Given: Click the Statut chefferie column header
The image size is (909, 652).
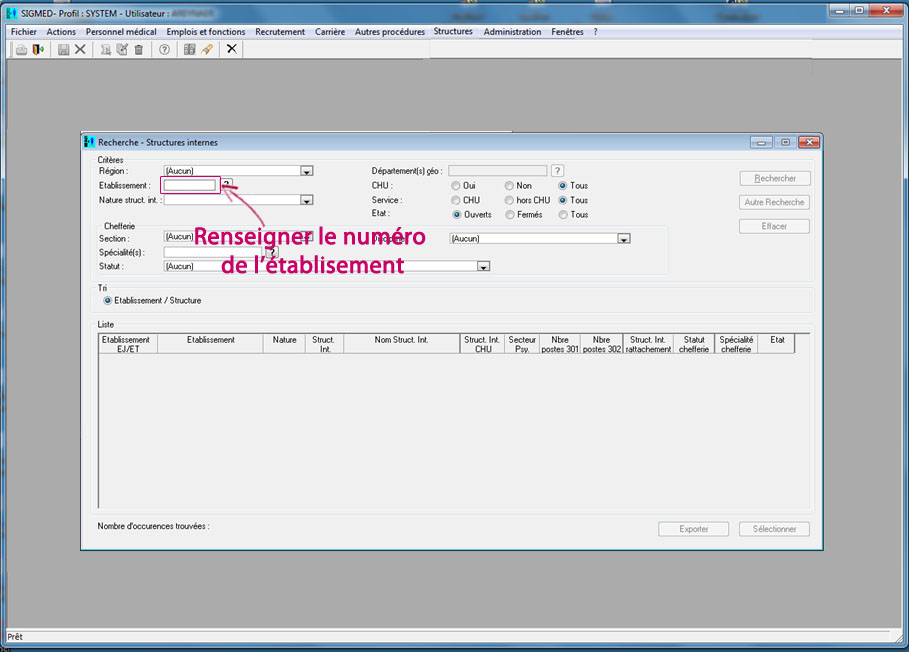Looking at the screenshot, I should (x=694, y=344).
